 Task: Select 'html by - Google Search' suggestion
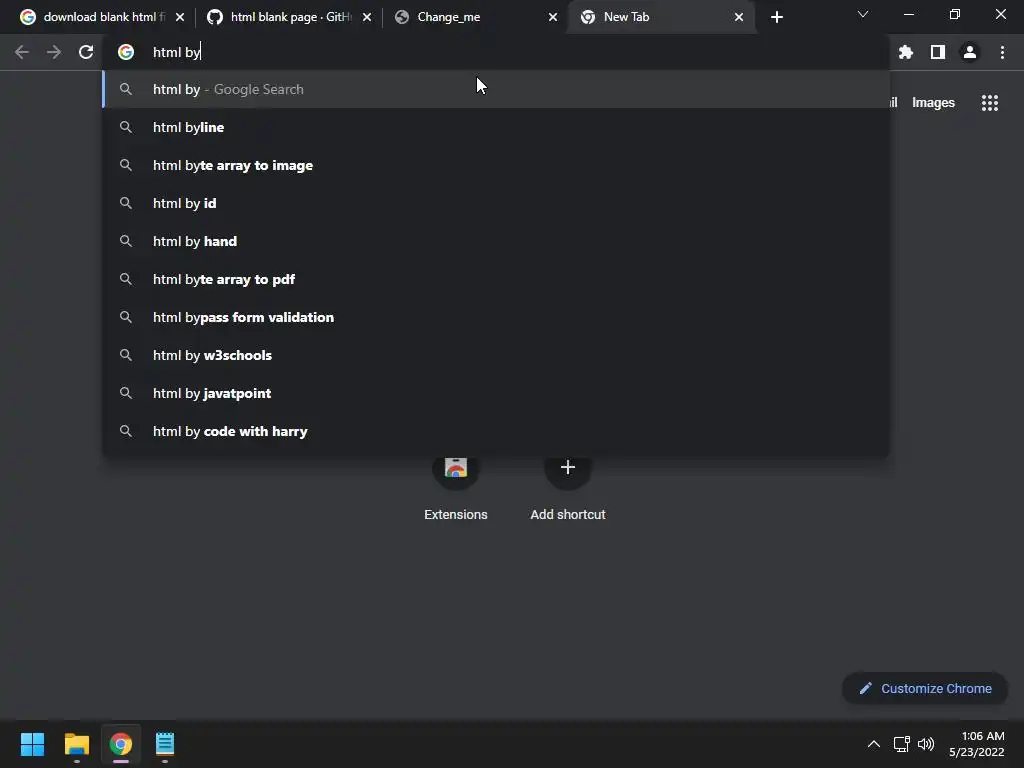[495, 89]
